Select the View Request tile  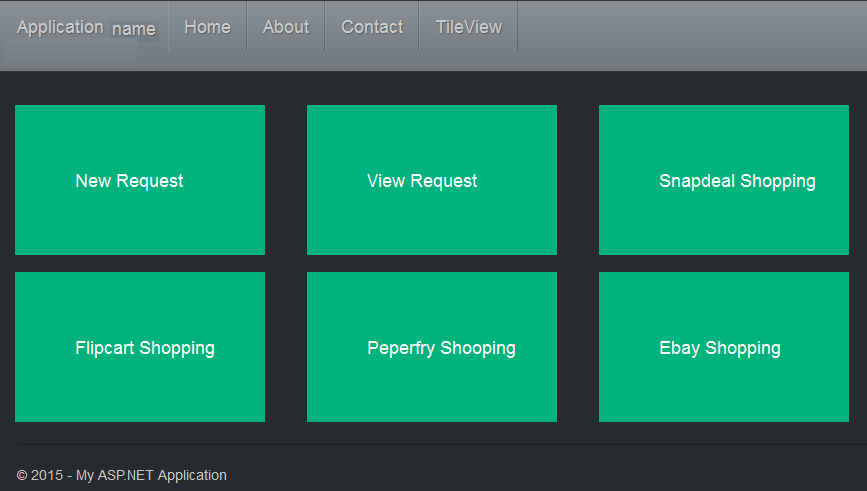pos(432,180)
